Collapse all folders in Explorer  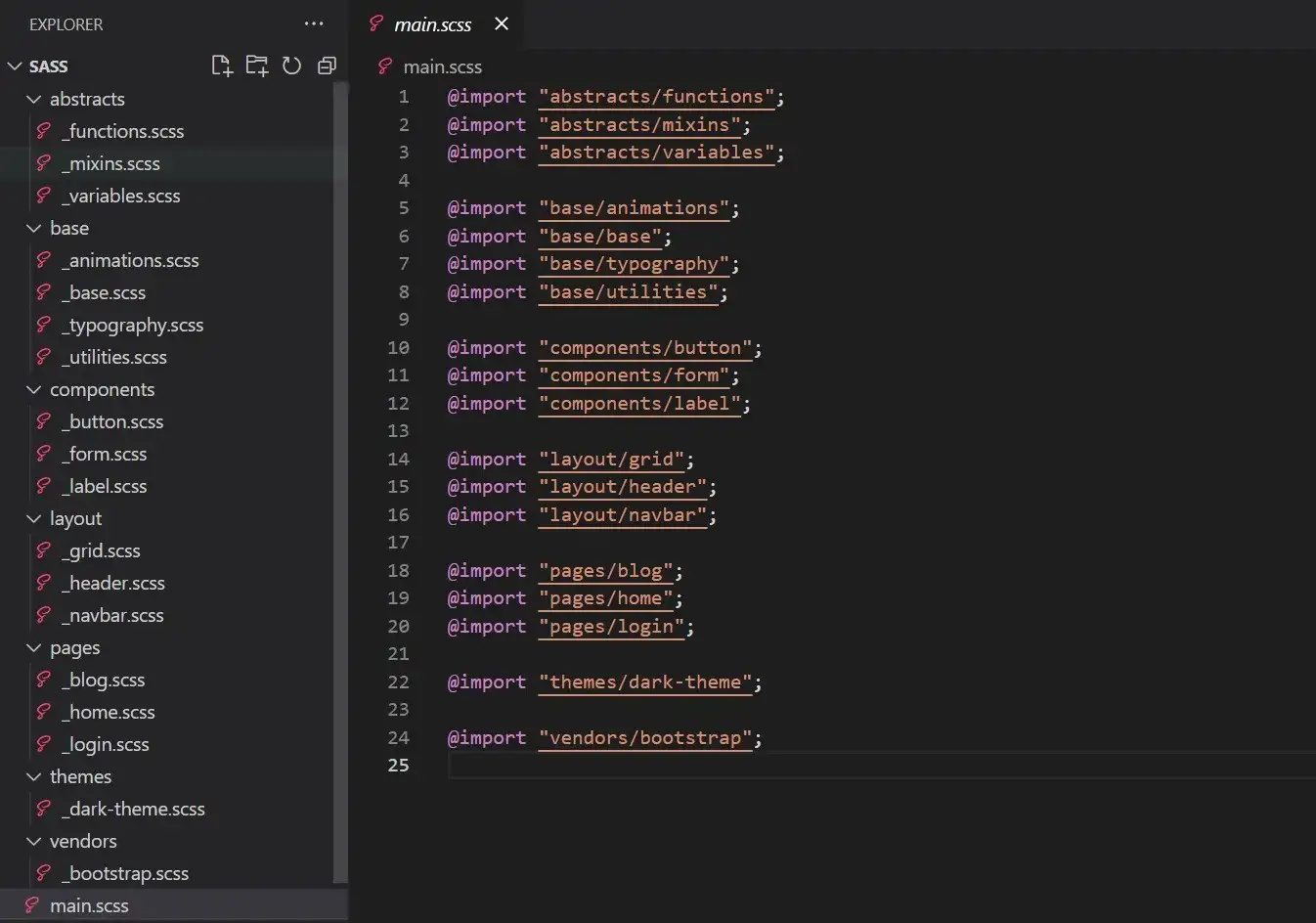(327, 66)
